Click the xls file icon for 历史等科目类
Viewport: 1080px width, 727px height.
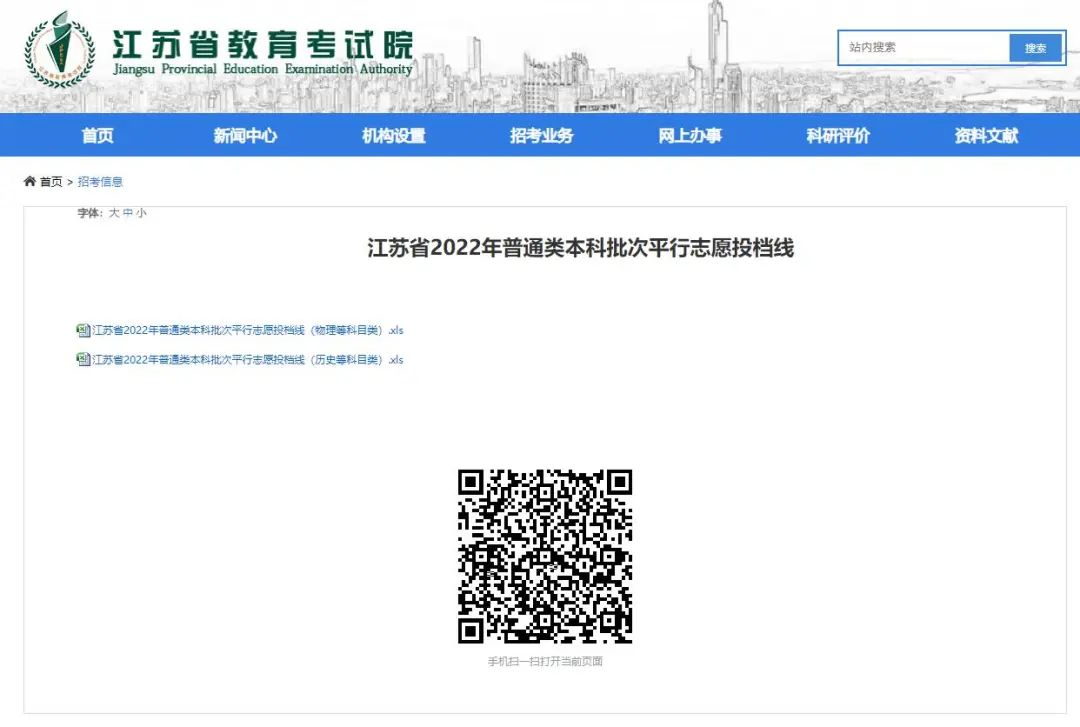coord(83,360)
